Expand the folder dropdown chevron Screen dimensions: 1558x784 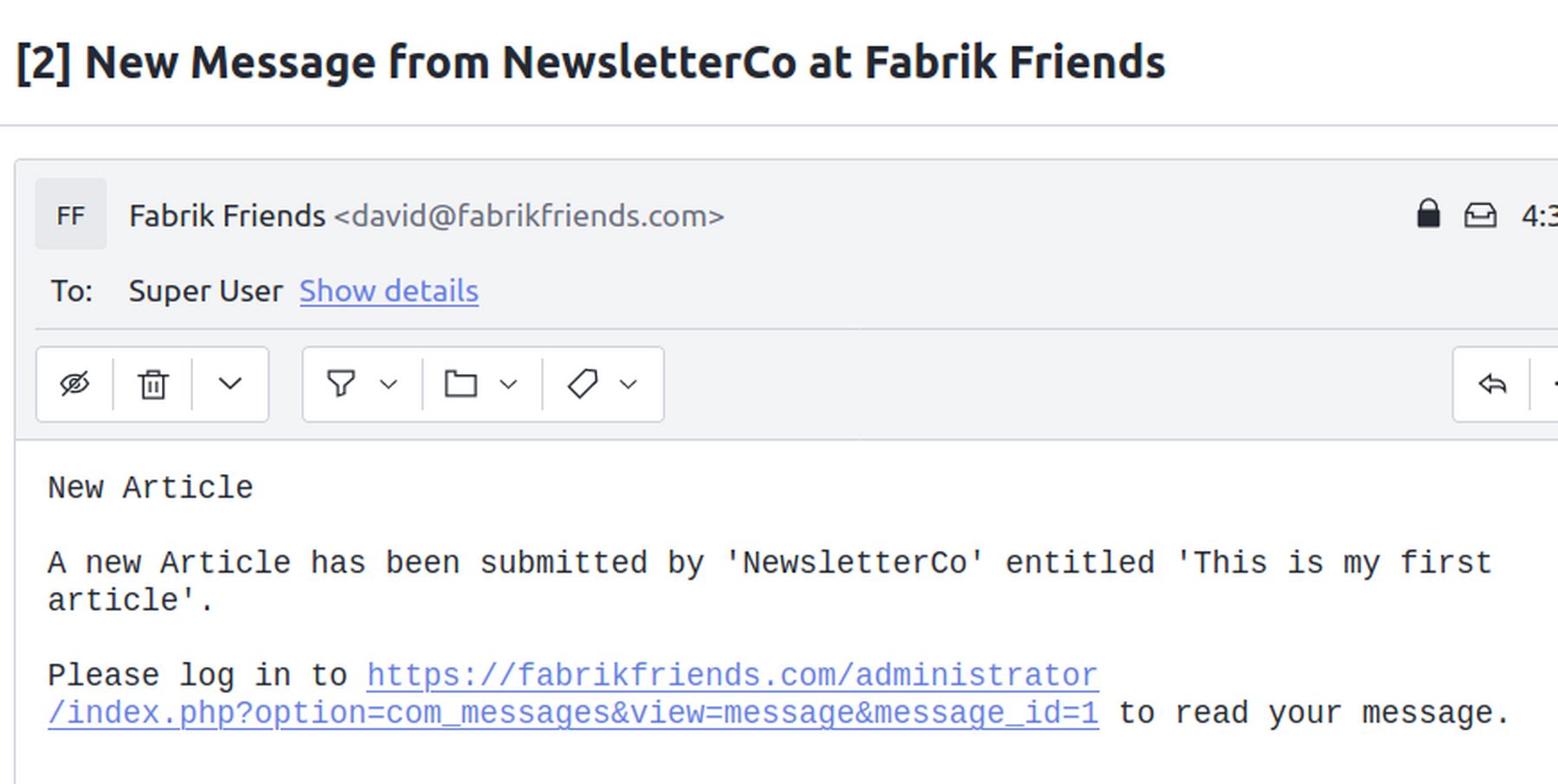(x=509, y=383)
